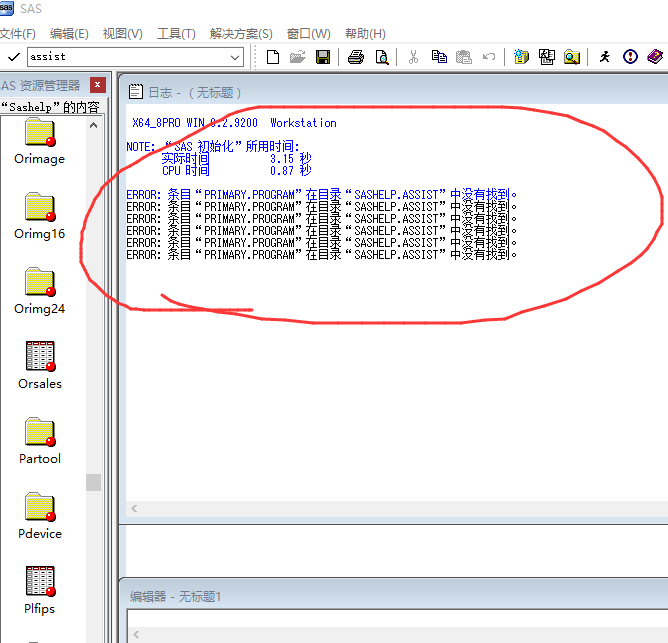Undo with the curved arrow icon
Viewport: 668px width, 643px height.
pos(489,57)
